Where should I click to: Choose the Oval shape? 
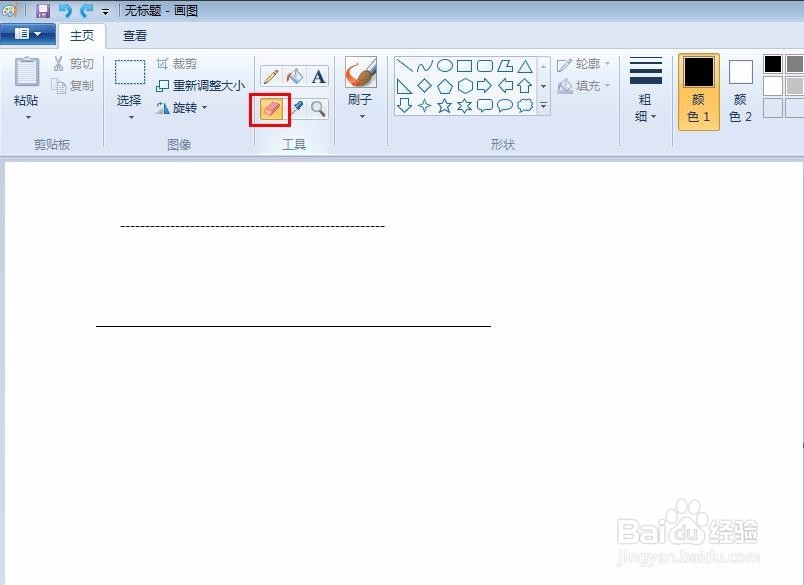coord(445,66)
